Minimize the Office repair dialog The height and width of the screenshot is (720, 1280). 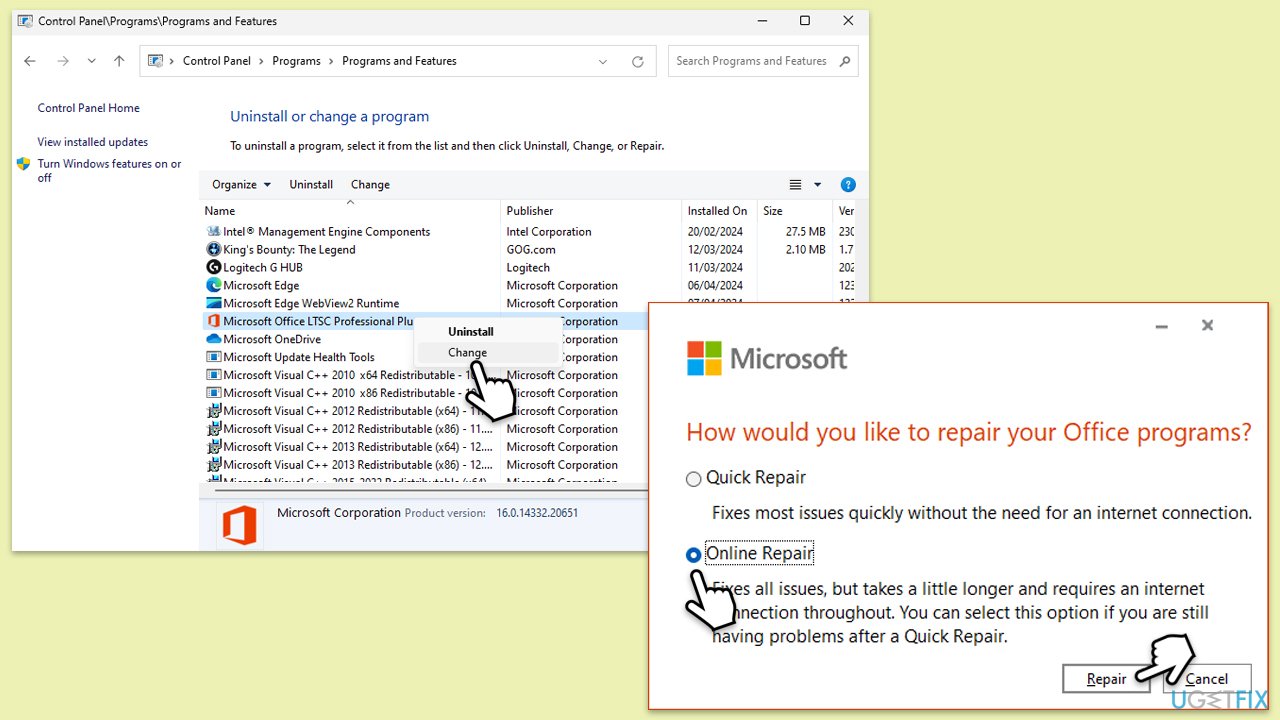[x=1161, y=326]
